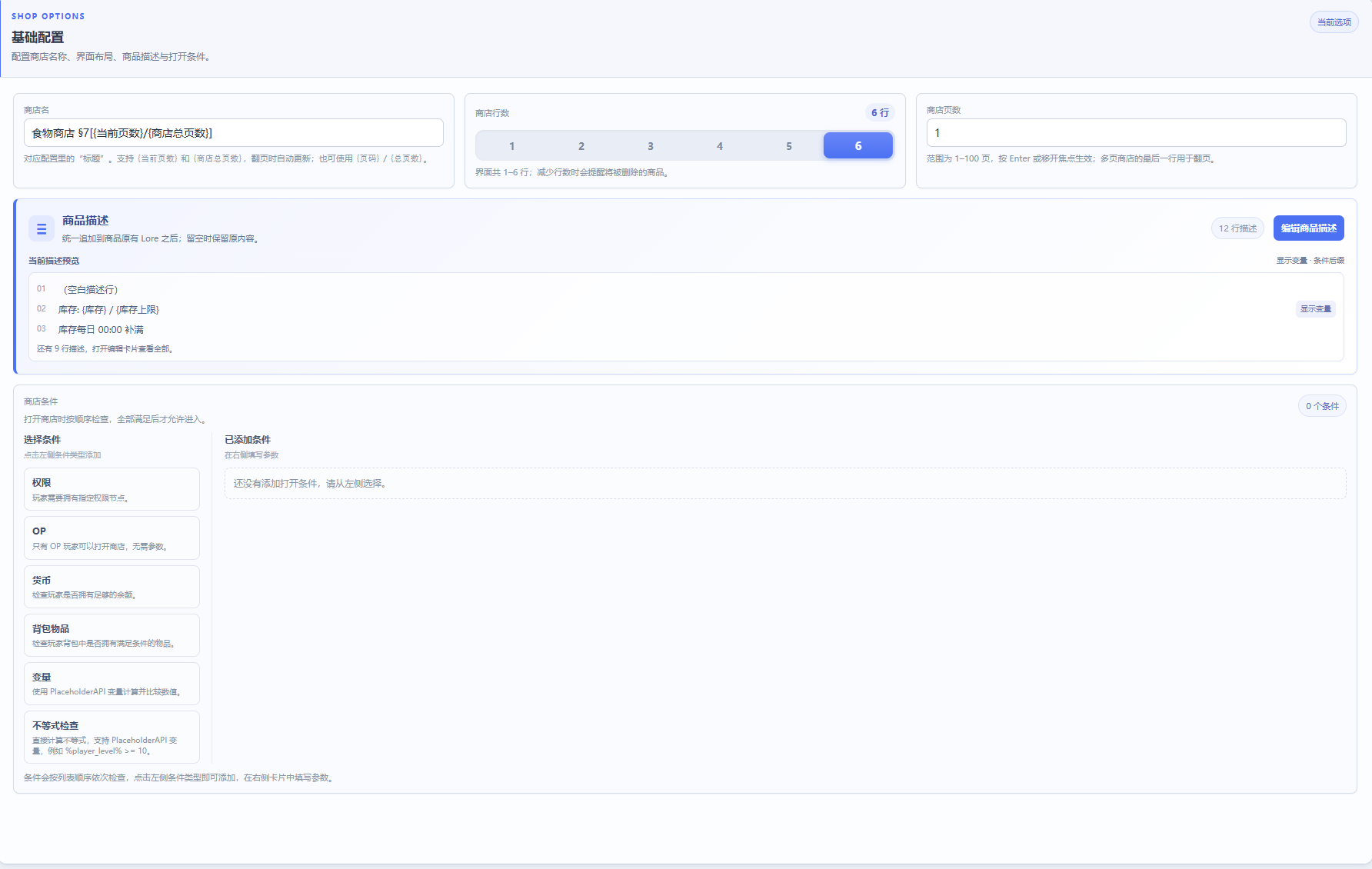This screenshot has width=1372, height=869.
Task: Add the 权限 condition type
Action: tap(112, 489)
